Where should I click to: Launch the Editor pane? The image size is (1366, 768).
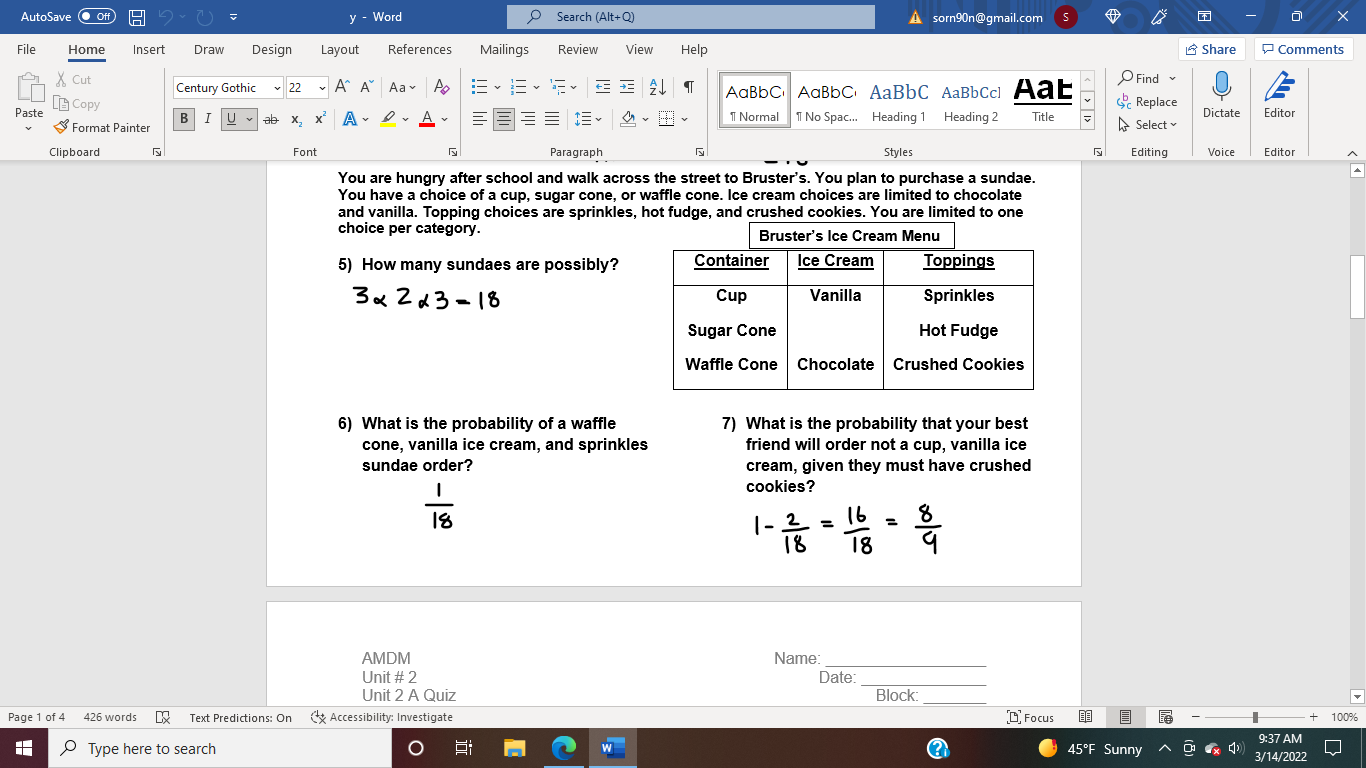pyautogui.click(x=1279, y=98)
